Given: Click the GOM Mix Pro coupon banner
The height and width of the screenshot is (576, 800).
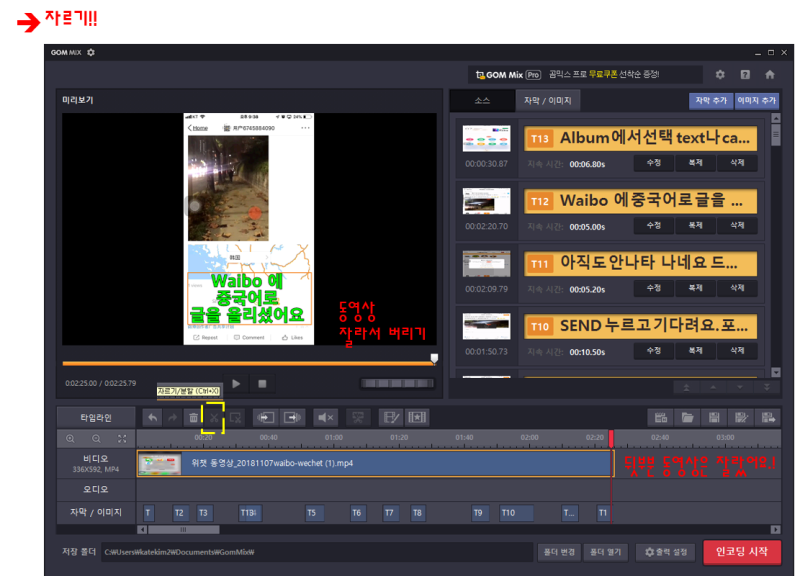Looking at the screenshot, I should (x=585, y=74).
